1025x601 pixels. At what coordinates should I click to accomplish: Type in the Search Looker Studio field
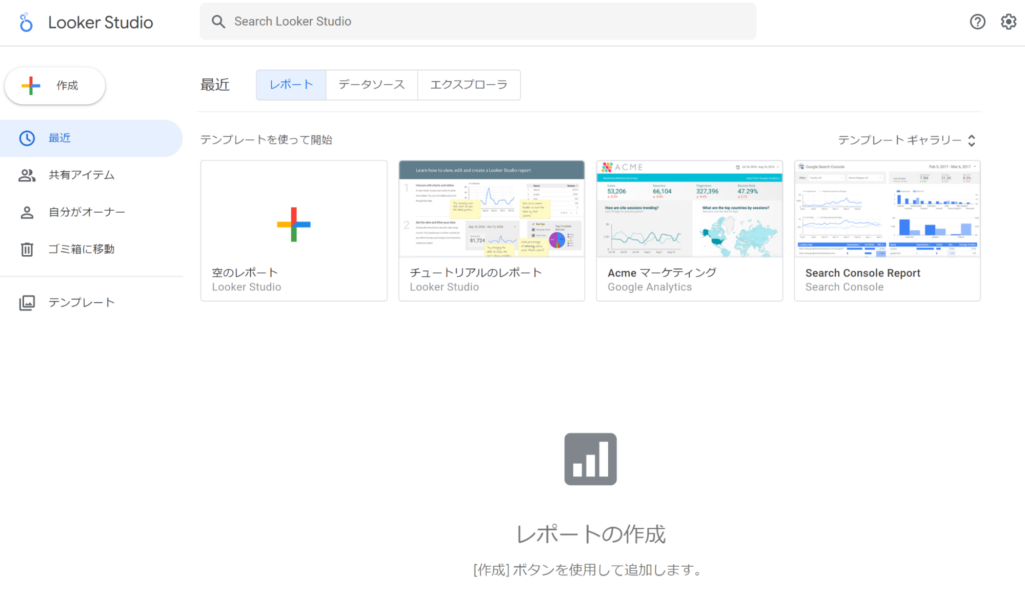tap(480, 21)
